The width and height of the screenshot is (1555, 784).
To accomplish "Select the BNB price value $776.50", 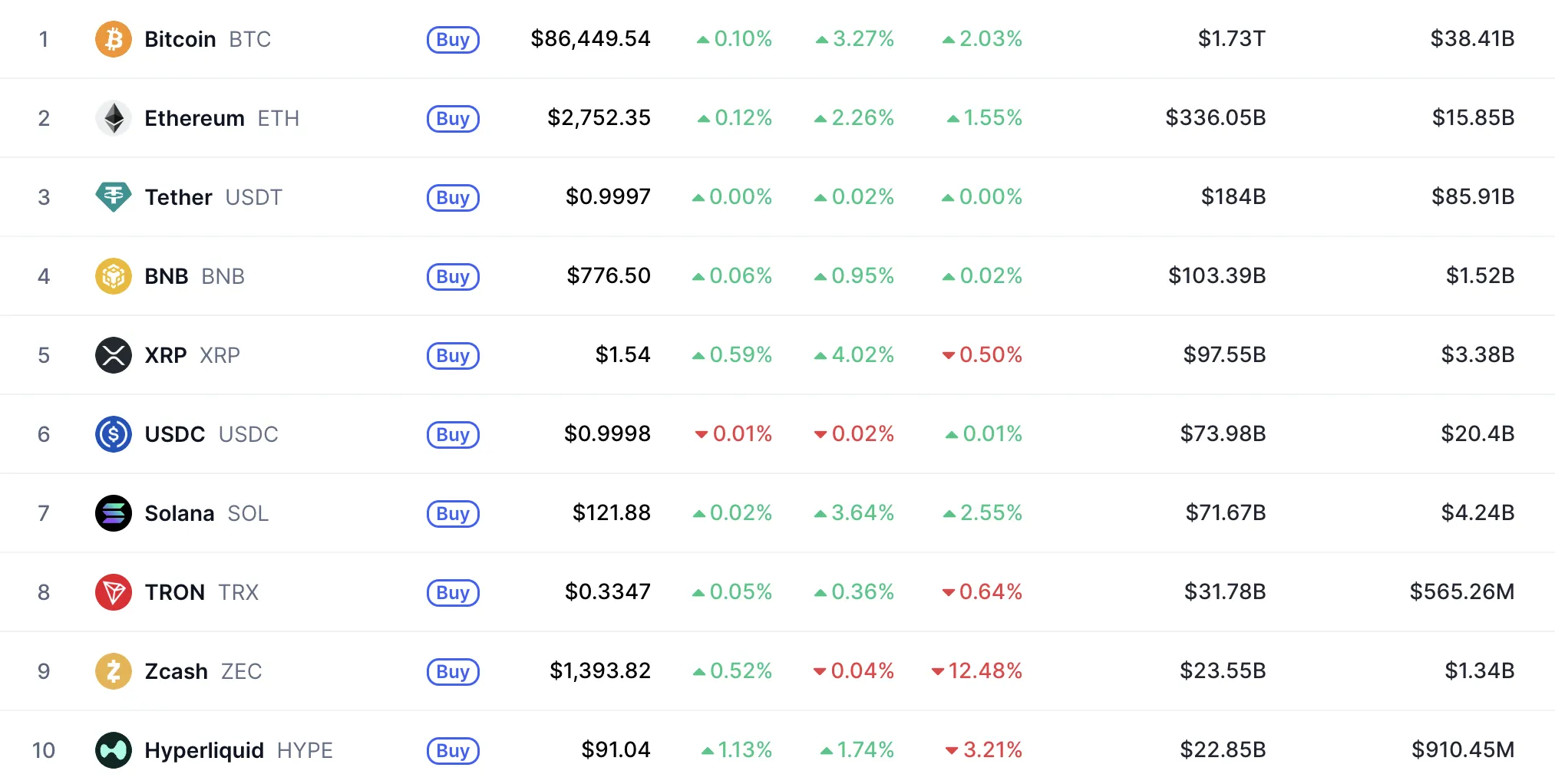I will 609,275.
